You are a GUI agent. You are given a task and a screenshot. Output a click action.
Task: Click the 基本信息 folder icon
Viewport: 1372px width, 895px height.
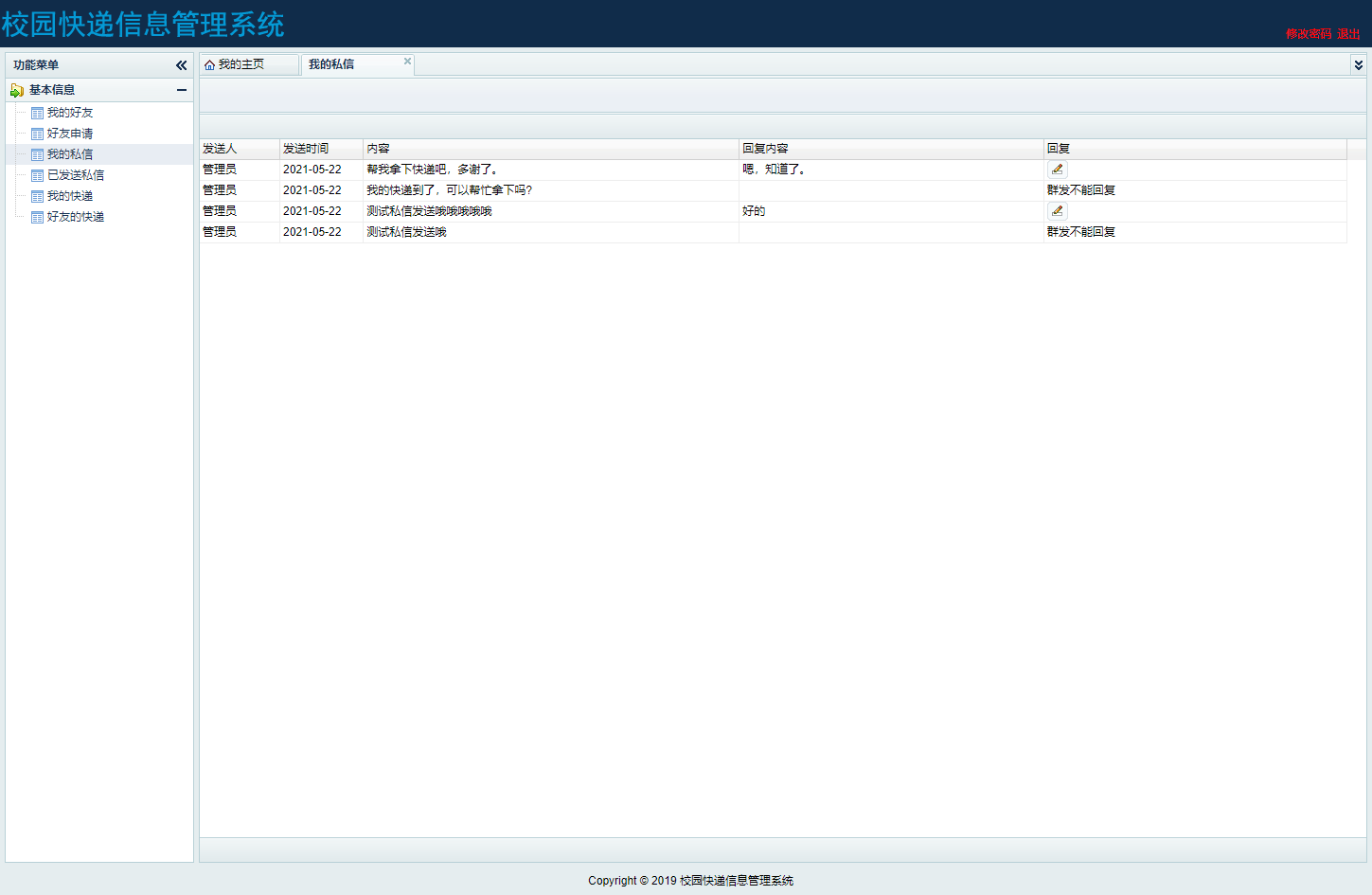coord(17,90)
